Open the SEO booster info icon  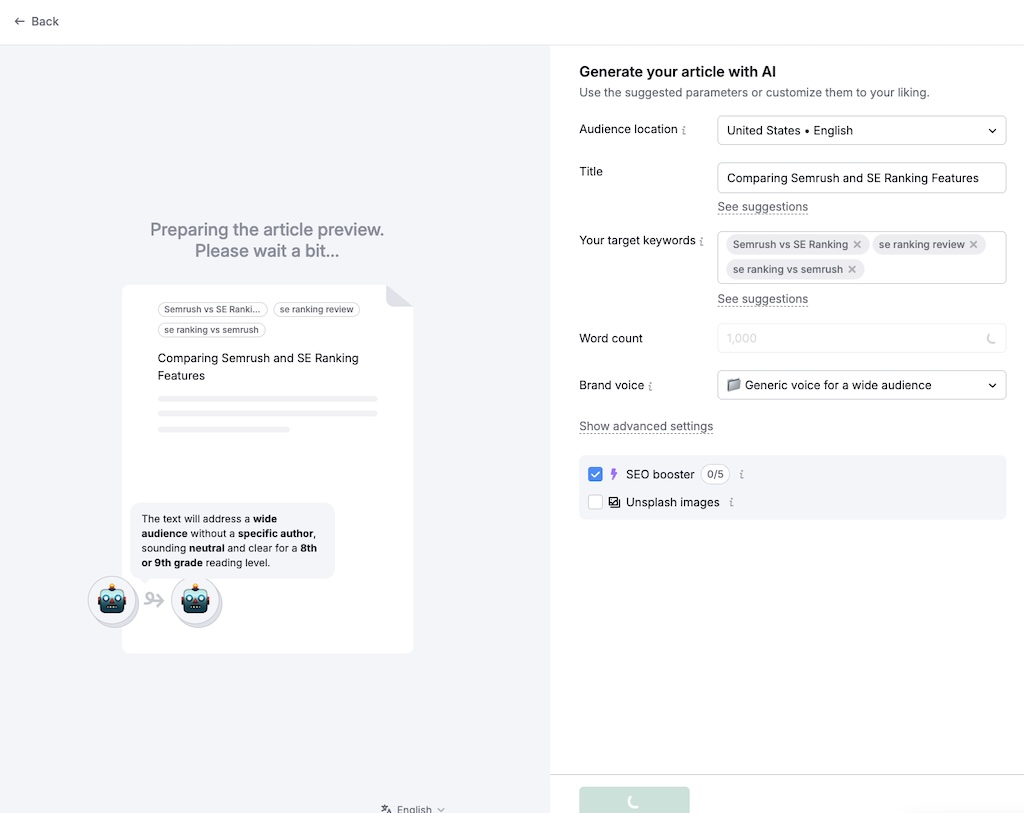tap(741, 475)
